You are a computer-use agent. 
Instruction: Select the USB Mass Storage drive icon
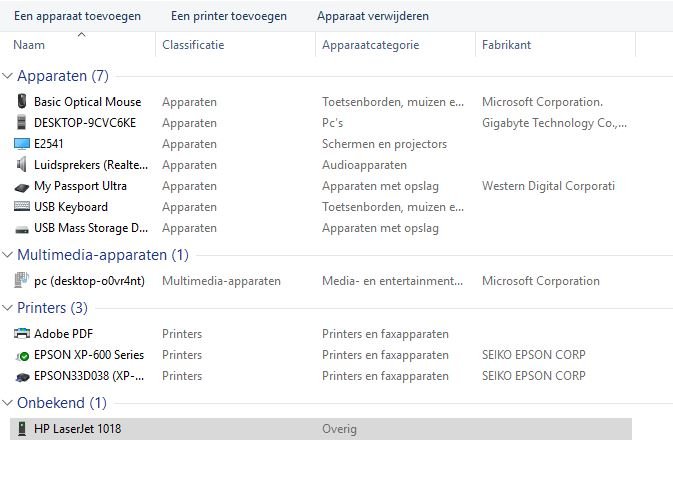point(21,230)
